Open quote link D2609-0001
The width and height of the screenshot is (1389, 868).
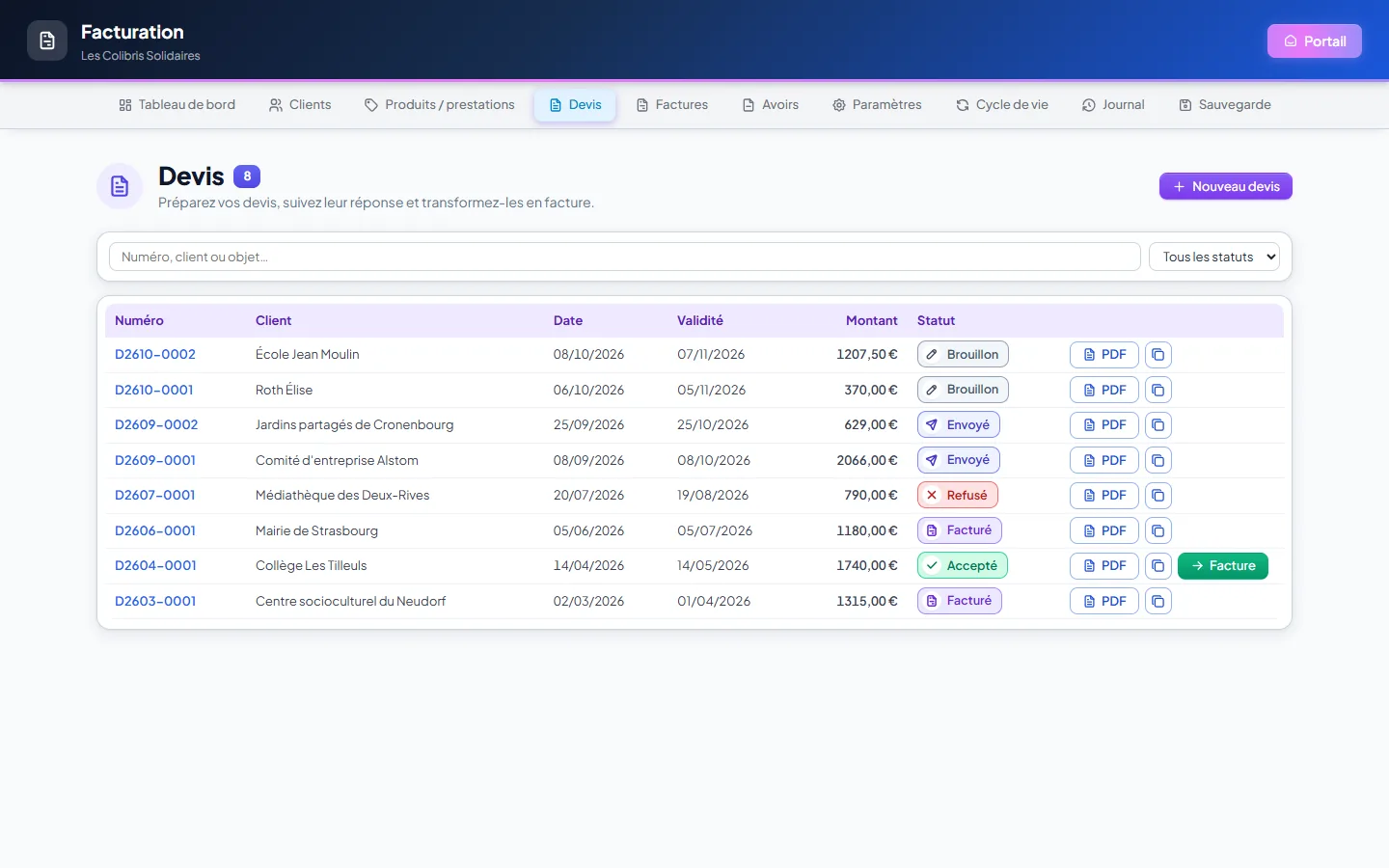[x=155, y=460]
